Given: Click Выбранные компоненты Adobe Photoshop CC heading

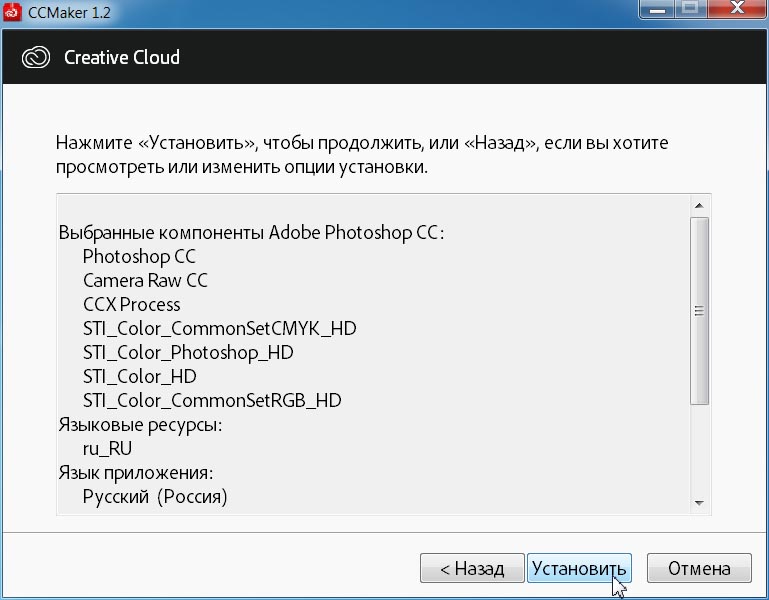Looking at the screenshot, I should pyautogui.click(x=251, y=232).
